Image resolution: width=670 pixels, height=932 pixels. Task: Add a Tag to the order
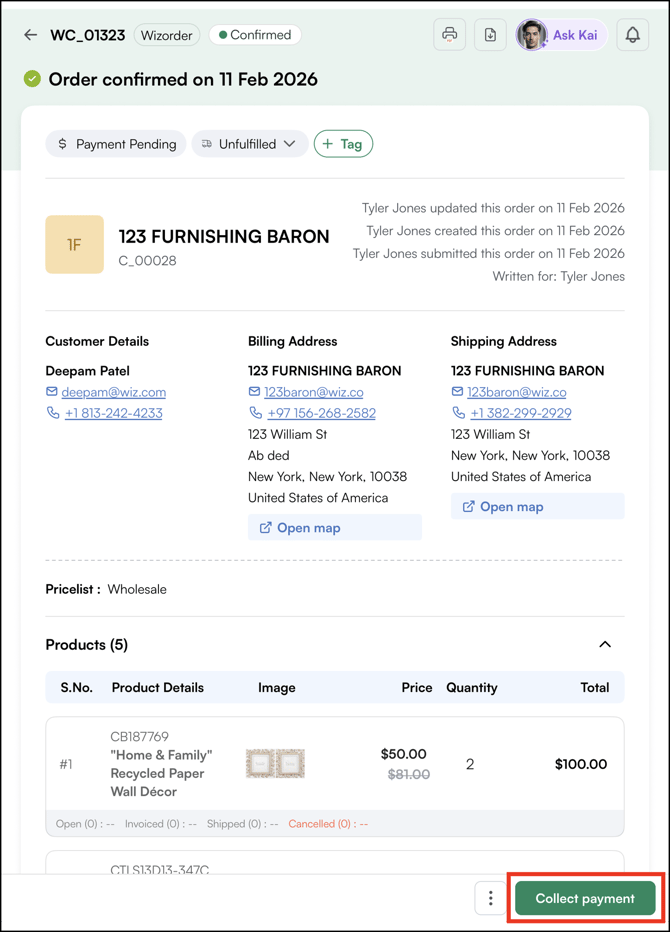[343, 144]
